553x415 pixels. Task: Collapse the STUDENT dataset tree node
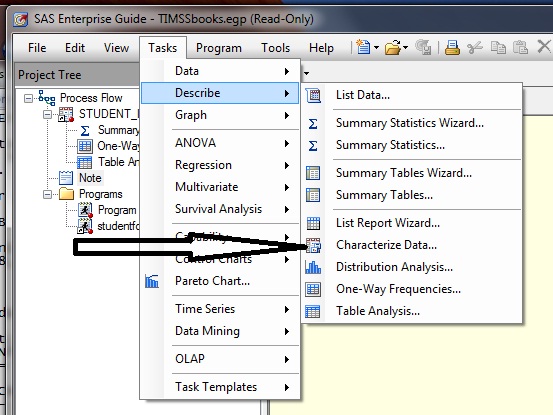(47, 115)
